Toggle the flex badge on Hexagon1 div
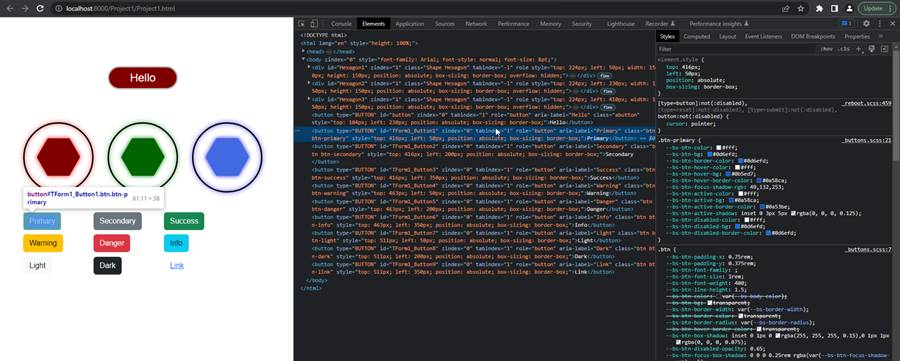The image size is (900, 361). [x=604, y=75]
